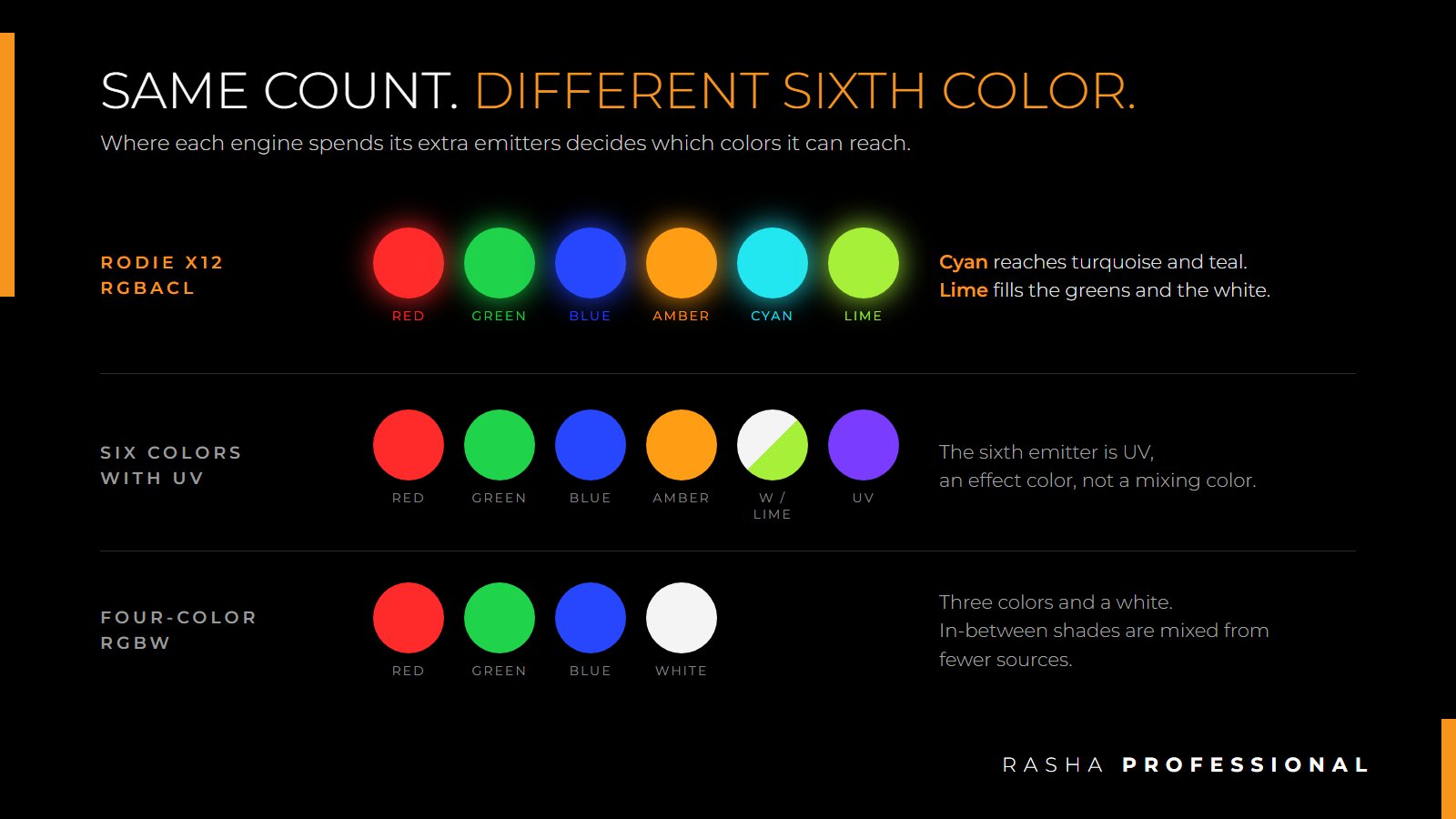Viewport: 1456px width, 819px height.
Task: Pick the blue circle in the Rodie X12 row
Action: (x=591, y=263)
